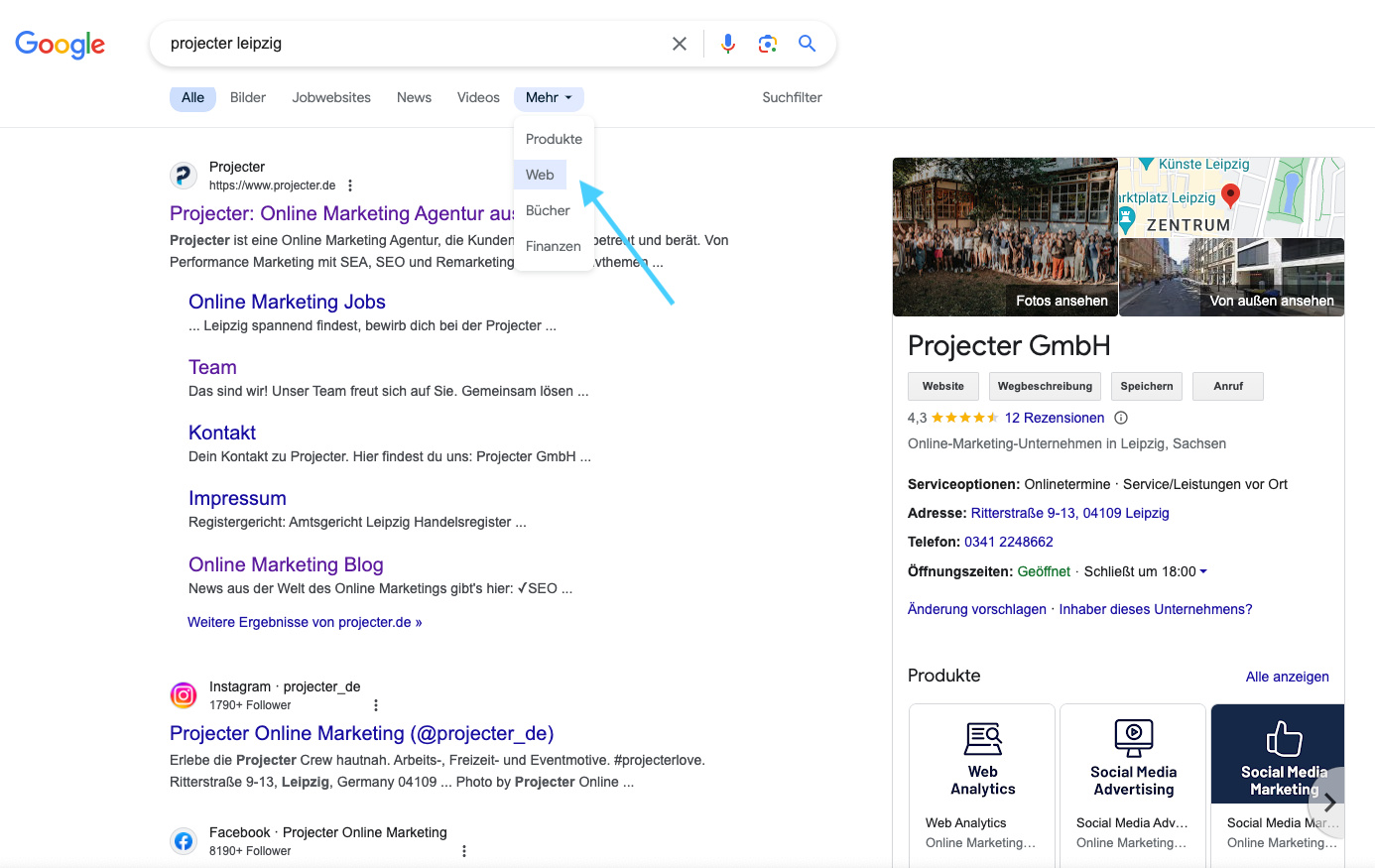Open the 12 Rezensionen link
Viewport: 1375px width, 868px height.
coord(1055,418)
